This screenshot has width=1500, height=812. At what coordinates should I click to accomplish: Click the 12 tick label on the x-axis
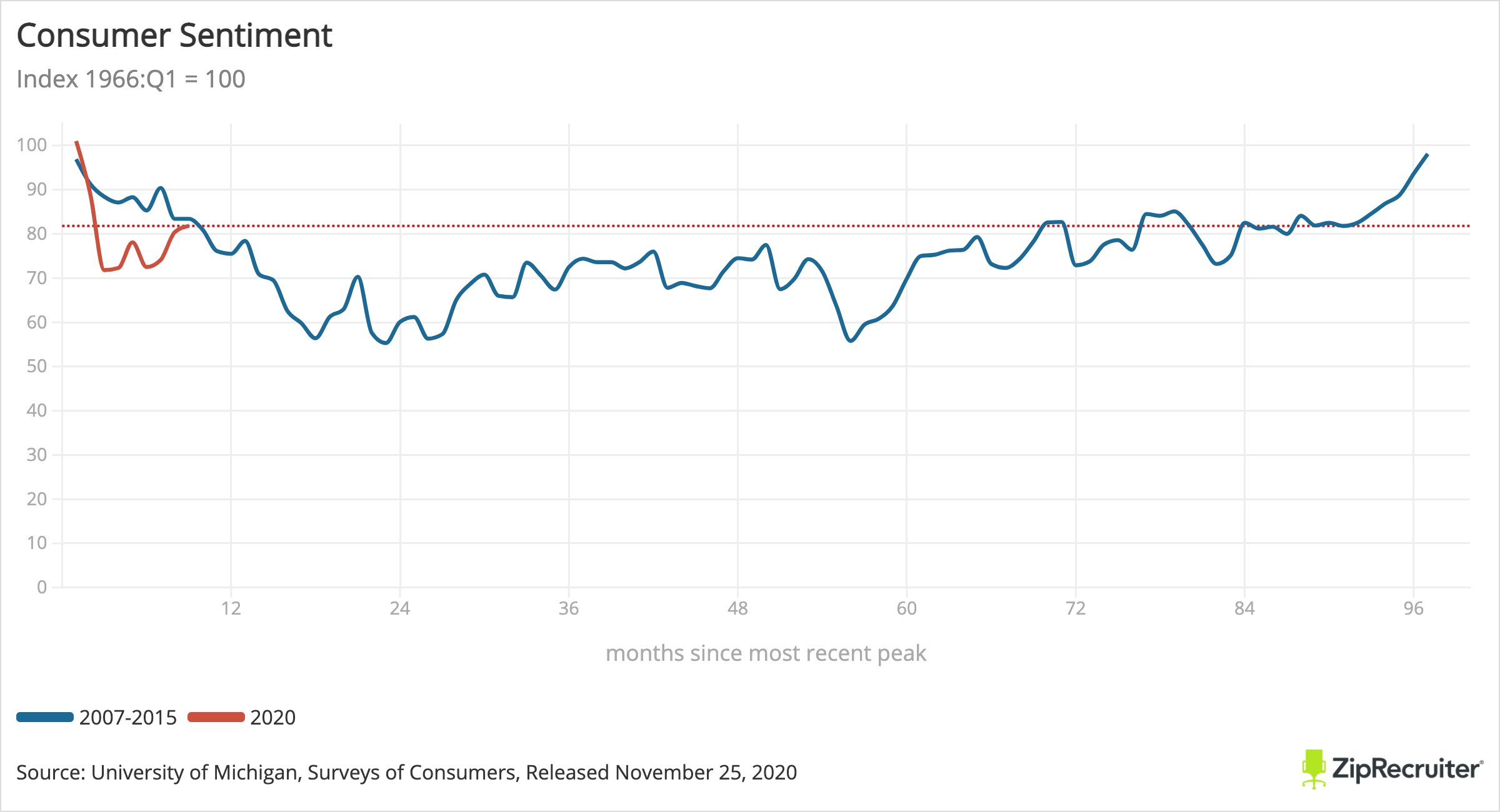tap(231, 608)
